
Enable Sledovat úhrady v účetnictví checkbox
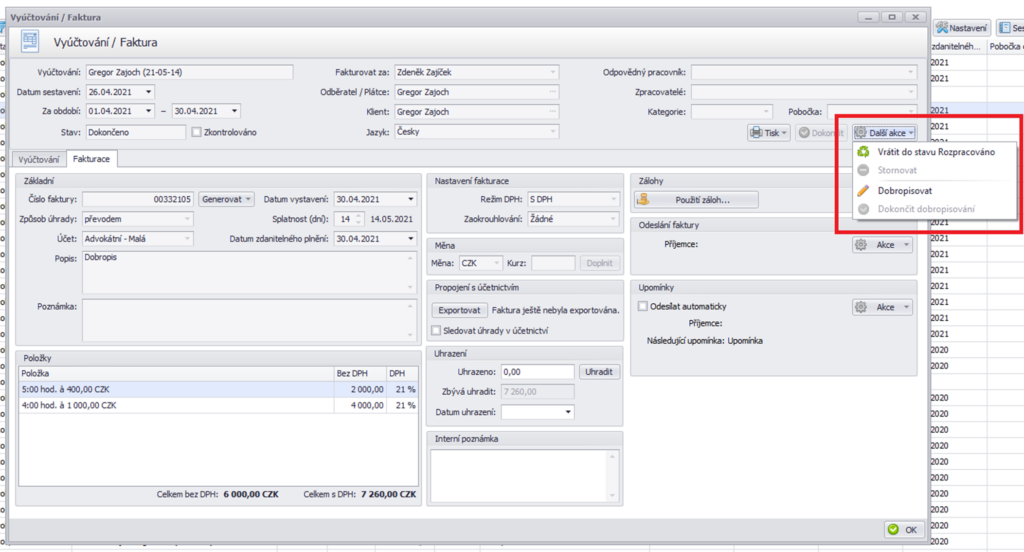pos(436,330)
